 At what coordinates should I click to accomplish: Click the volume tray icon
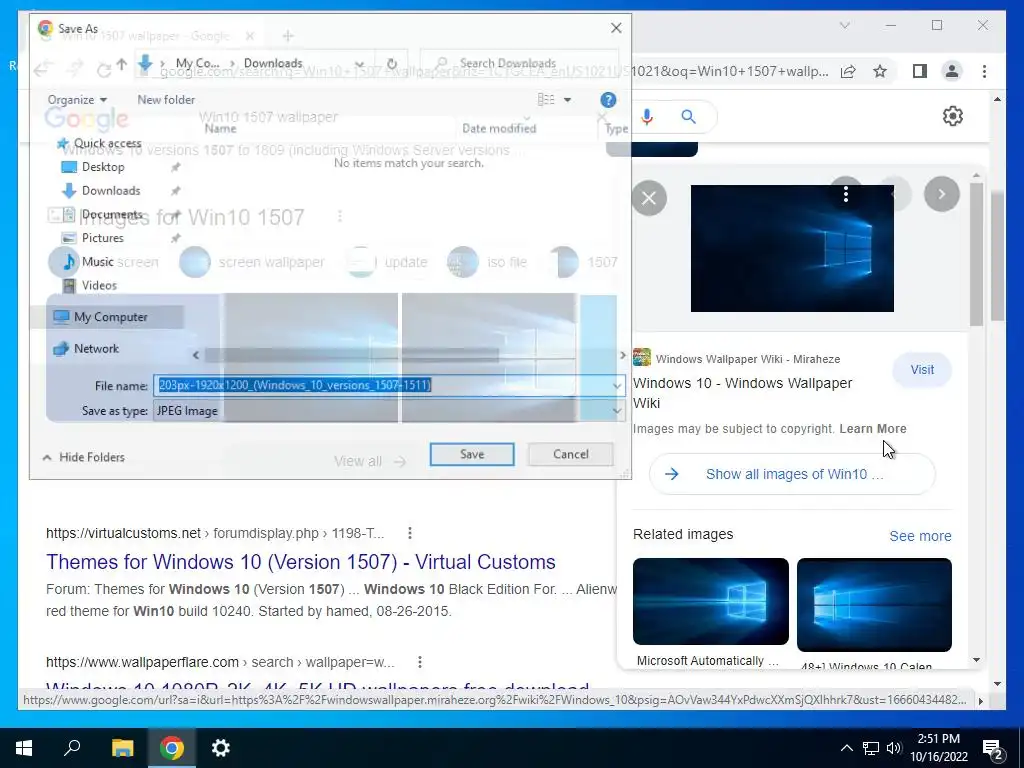894,748
